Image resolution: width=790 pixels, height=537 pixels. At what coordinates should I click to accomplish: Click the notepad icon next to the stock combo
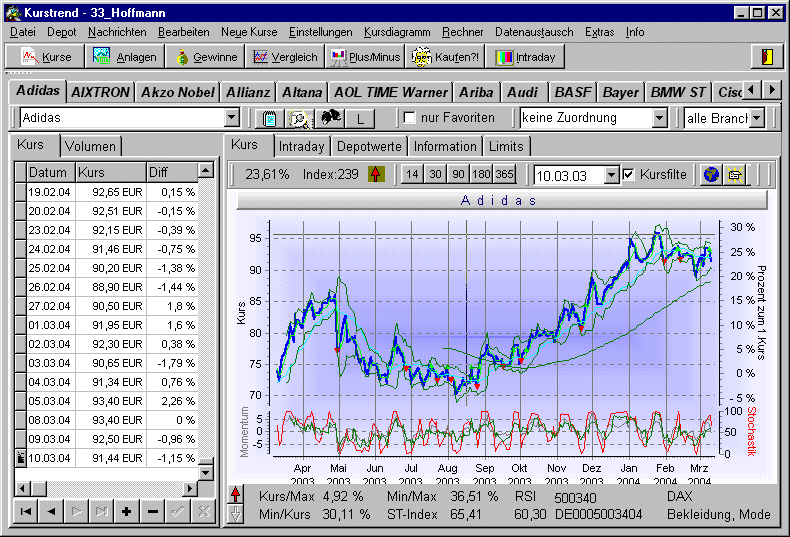pyautogui.click(x=270, y=119)
